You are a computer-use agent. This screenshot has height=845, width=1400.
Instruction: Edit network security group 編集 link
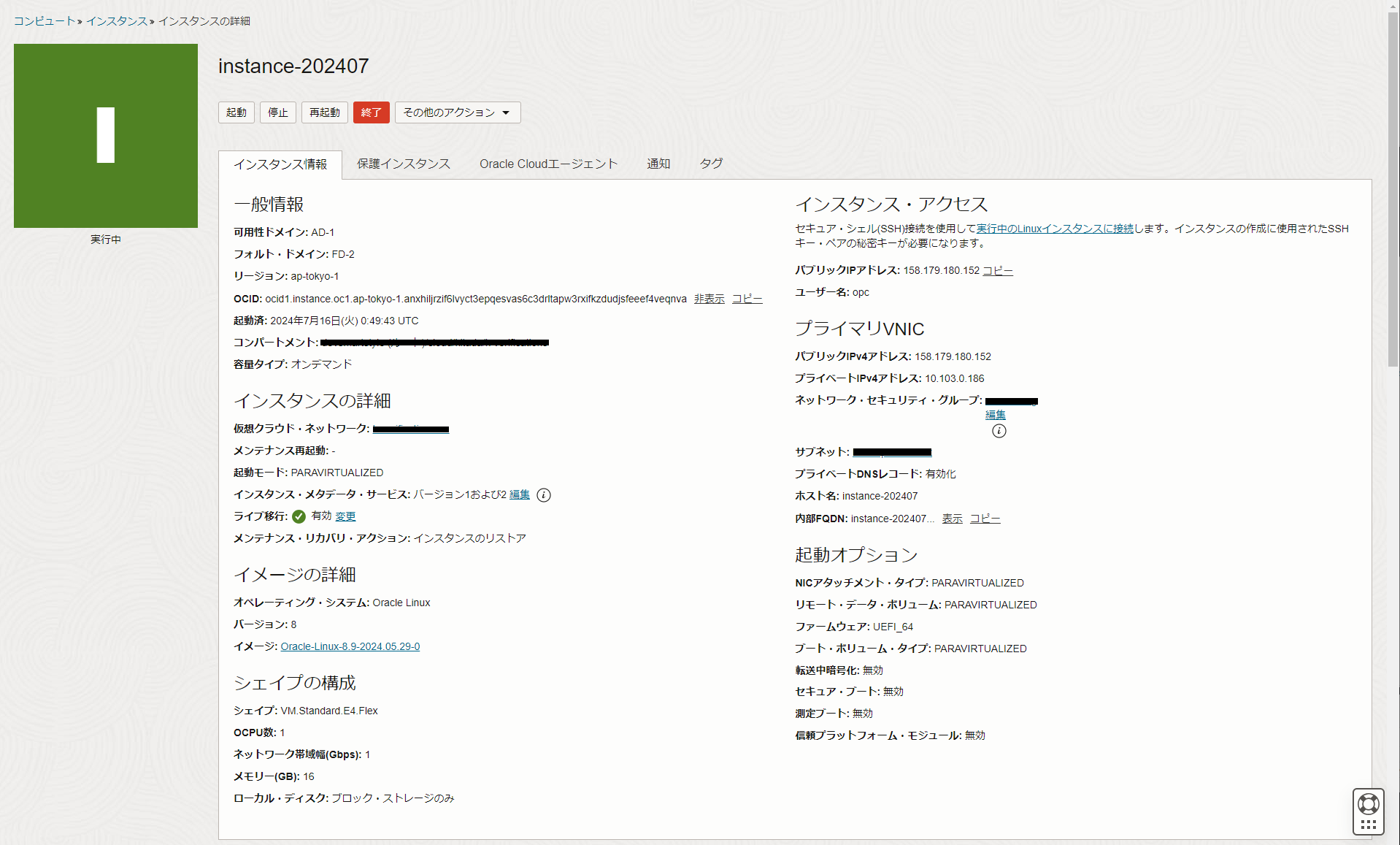[996, 415]
